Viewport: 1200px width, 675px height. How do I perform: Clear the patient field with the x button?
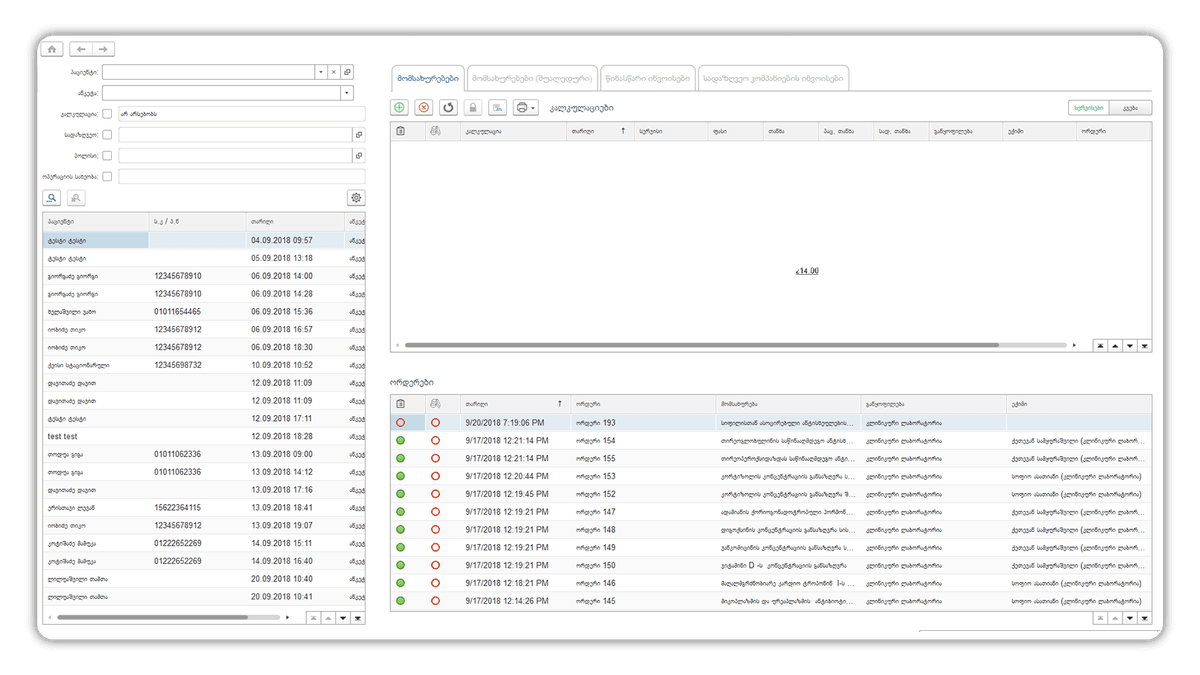tap(334, 72)
